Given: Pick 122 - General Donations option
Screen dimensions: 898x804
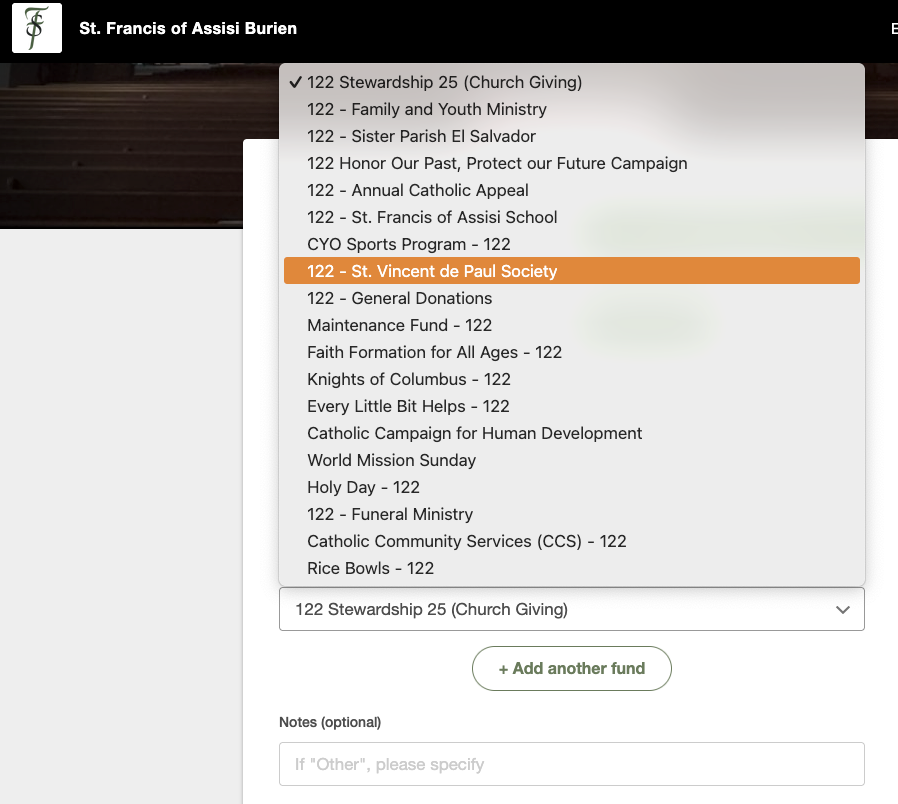Looking at the screenshot, I should pyautogui.click(x=572, y=298).
